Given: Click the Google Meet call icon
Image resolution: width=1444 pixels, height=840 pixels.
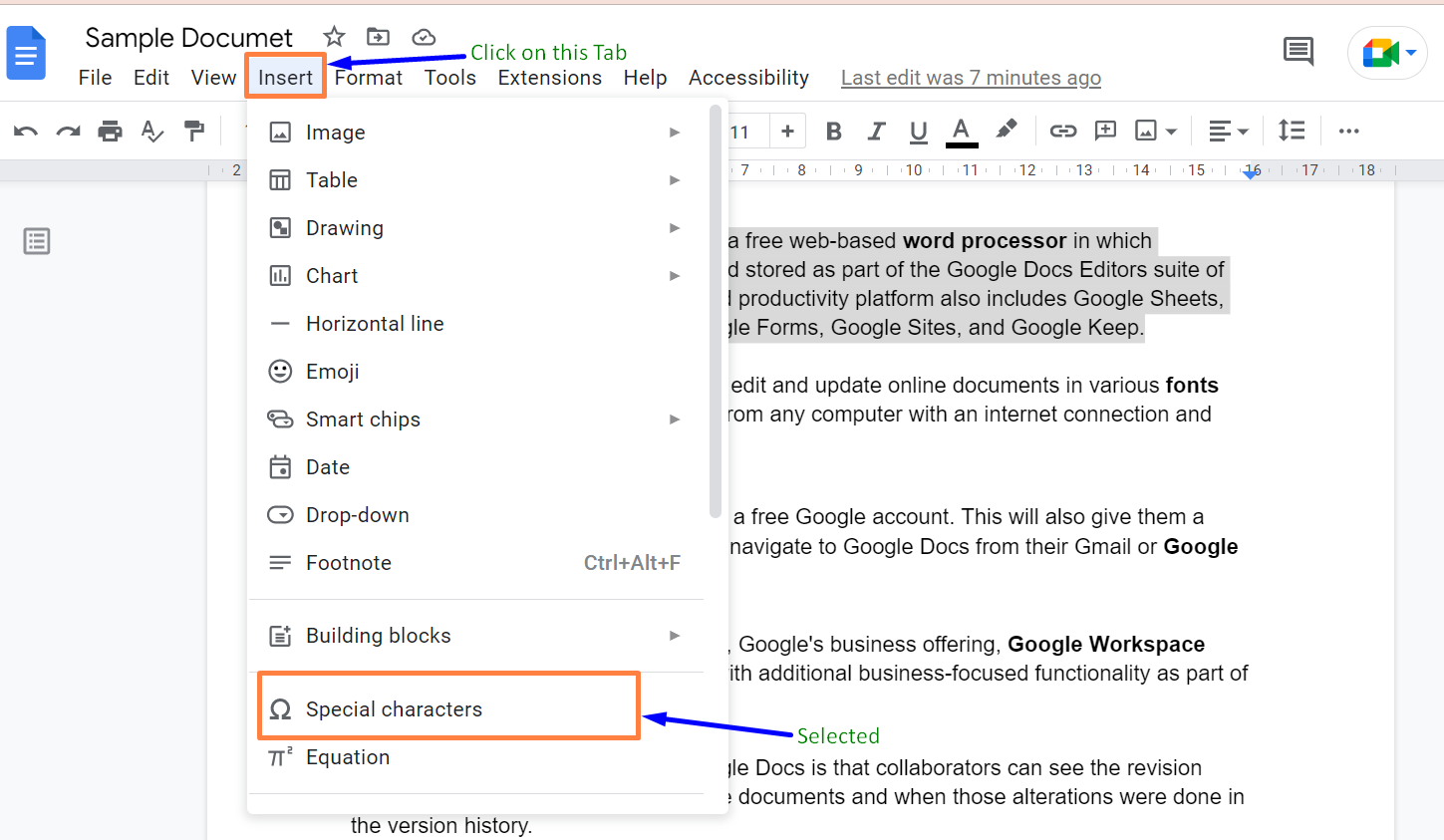Looking at the screenshot, I should pos(1379,53).
